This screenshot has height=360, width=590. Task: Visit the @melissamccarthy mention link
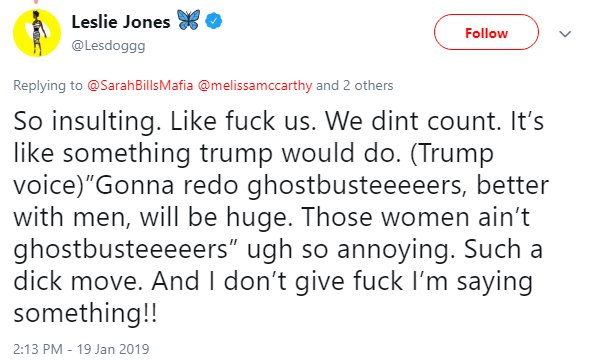tap(255, 86)
